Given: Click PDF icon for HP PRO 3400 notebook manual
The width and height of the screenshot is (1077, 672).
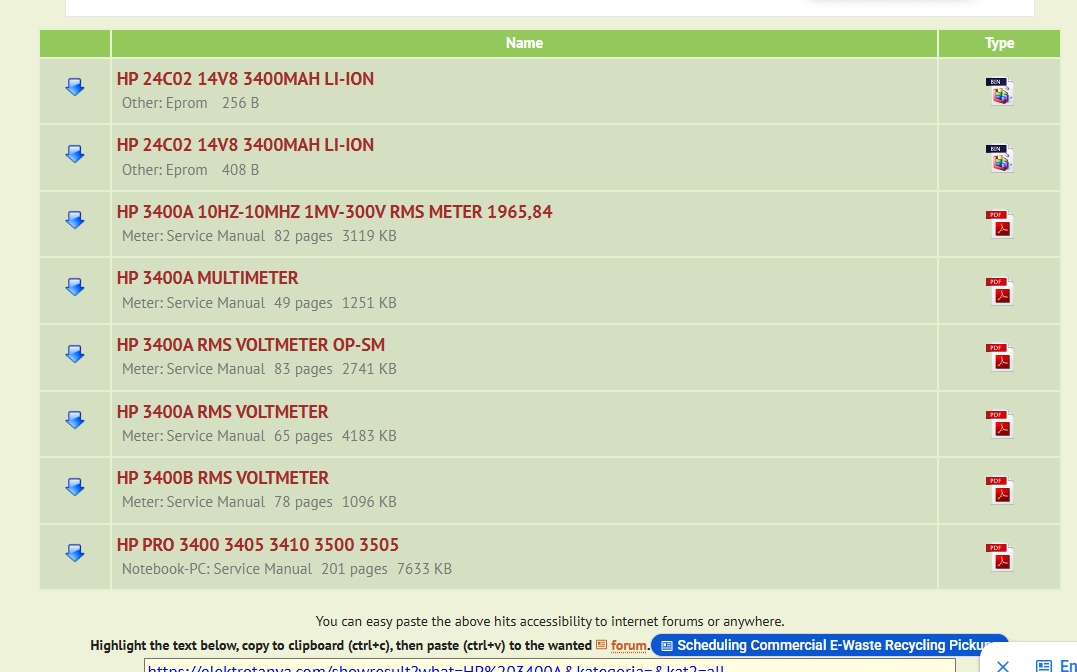Looking at the screenshot, I should coord(999,557).
